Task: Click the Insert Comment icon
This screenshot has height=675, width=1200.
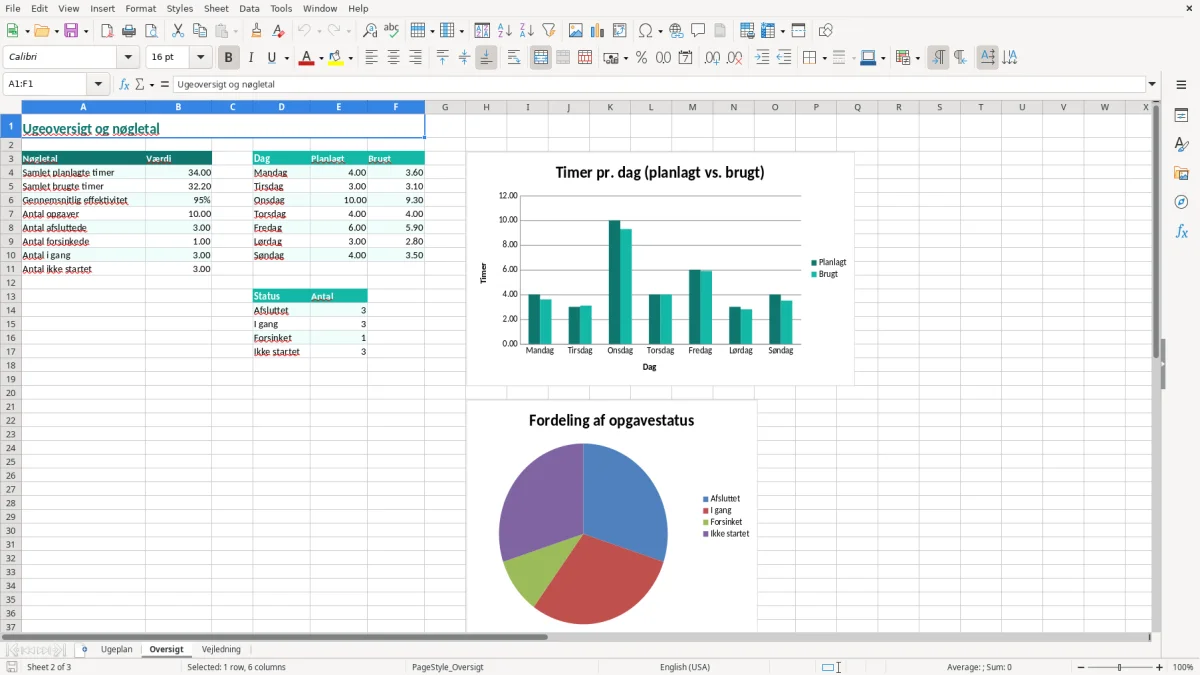Action: tap(699, 31)
